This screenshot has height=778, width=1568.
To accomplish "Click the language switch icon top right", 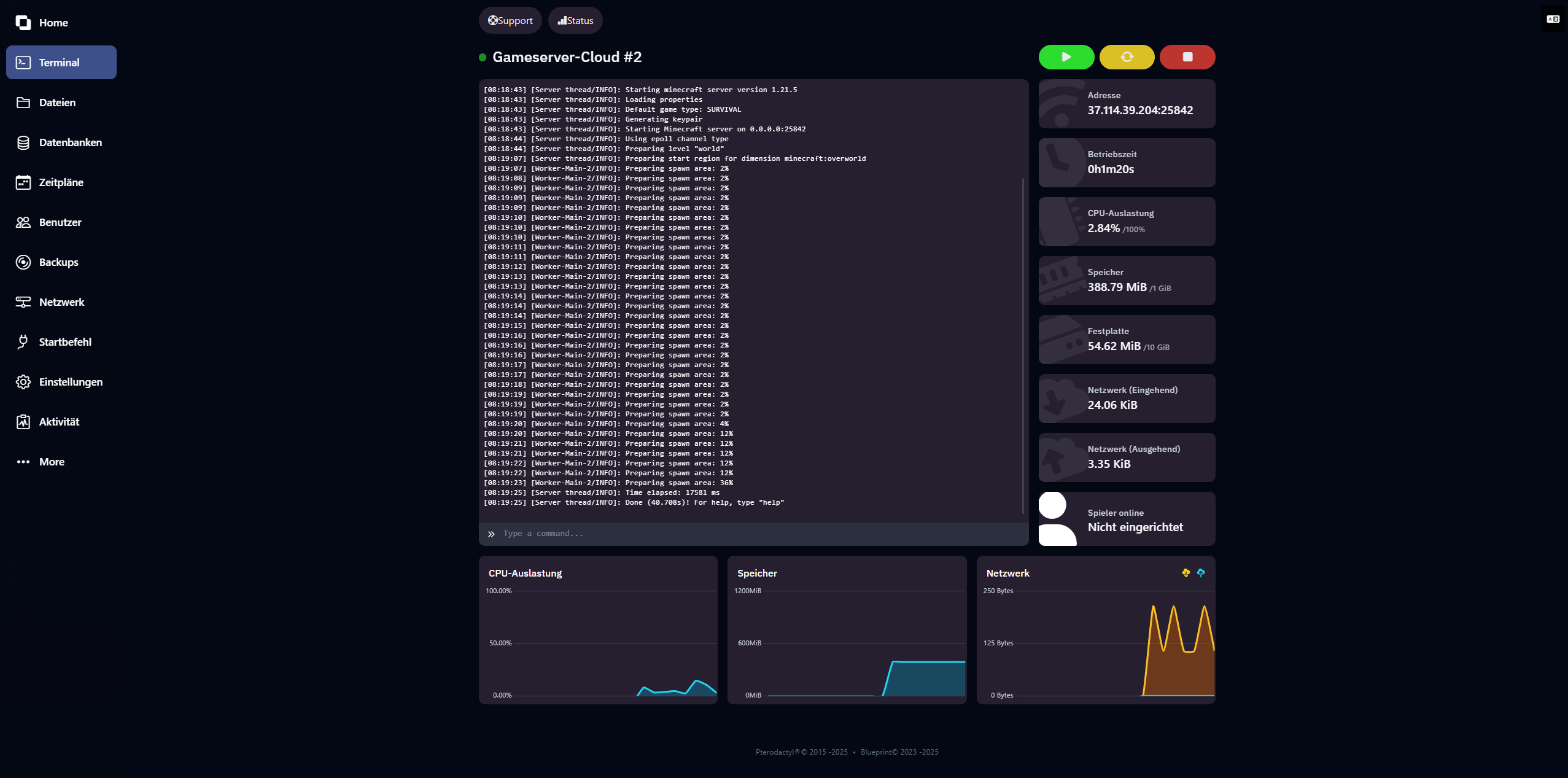I will point(1553,19).
